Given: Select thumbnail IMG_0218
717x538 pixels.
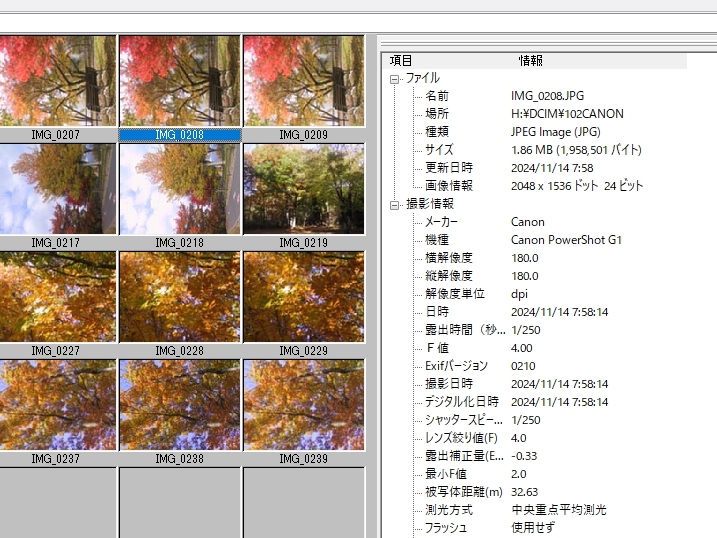Looking at the screenshot, I should click(x=180, y=189).
